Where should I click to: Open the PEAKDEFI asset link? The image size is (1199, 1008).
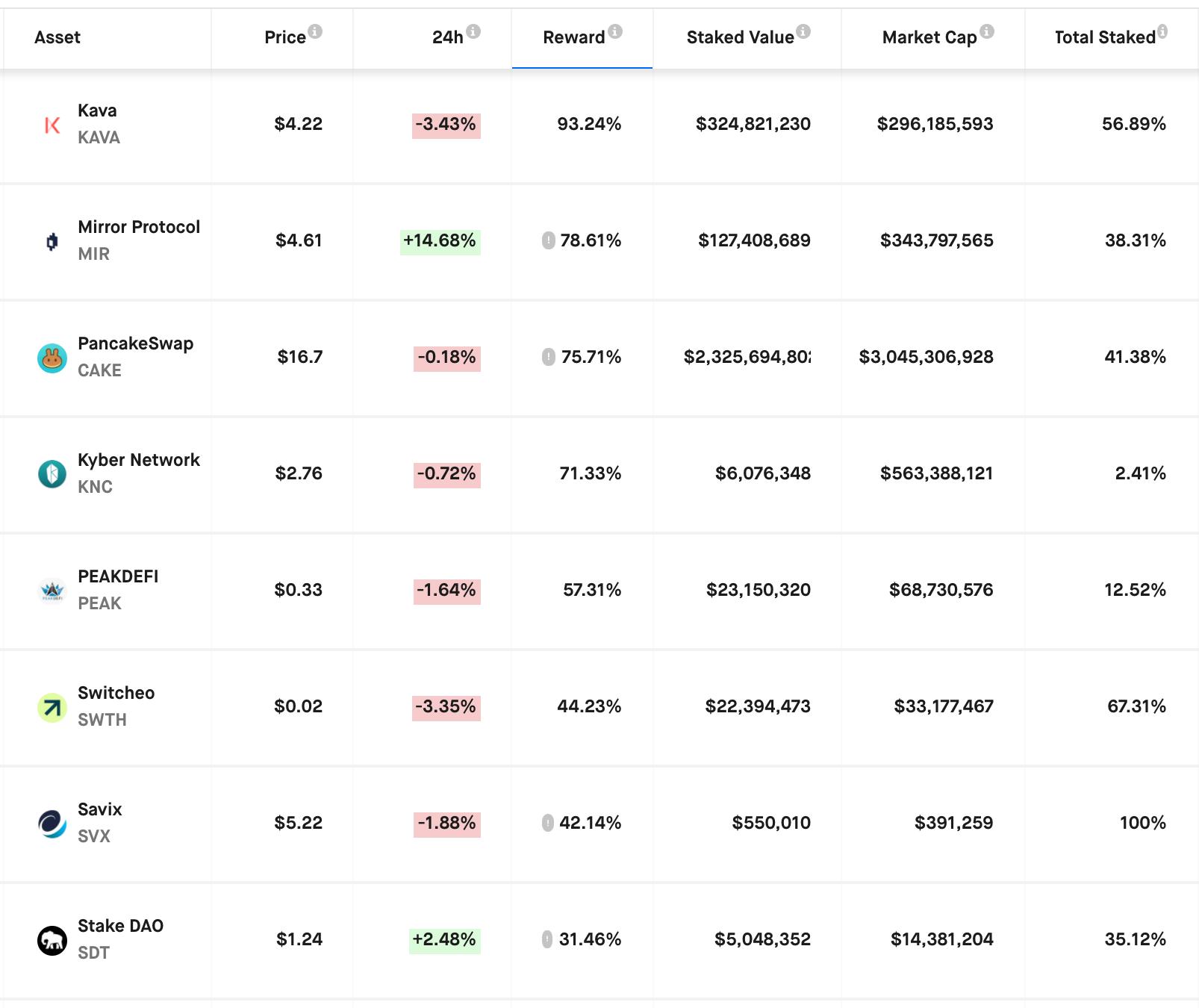(118, 576)
